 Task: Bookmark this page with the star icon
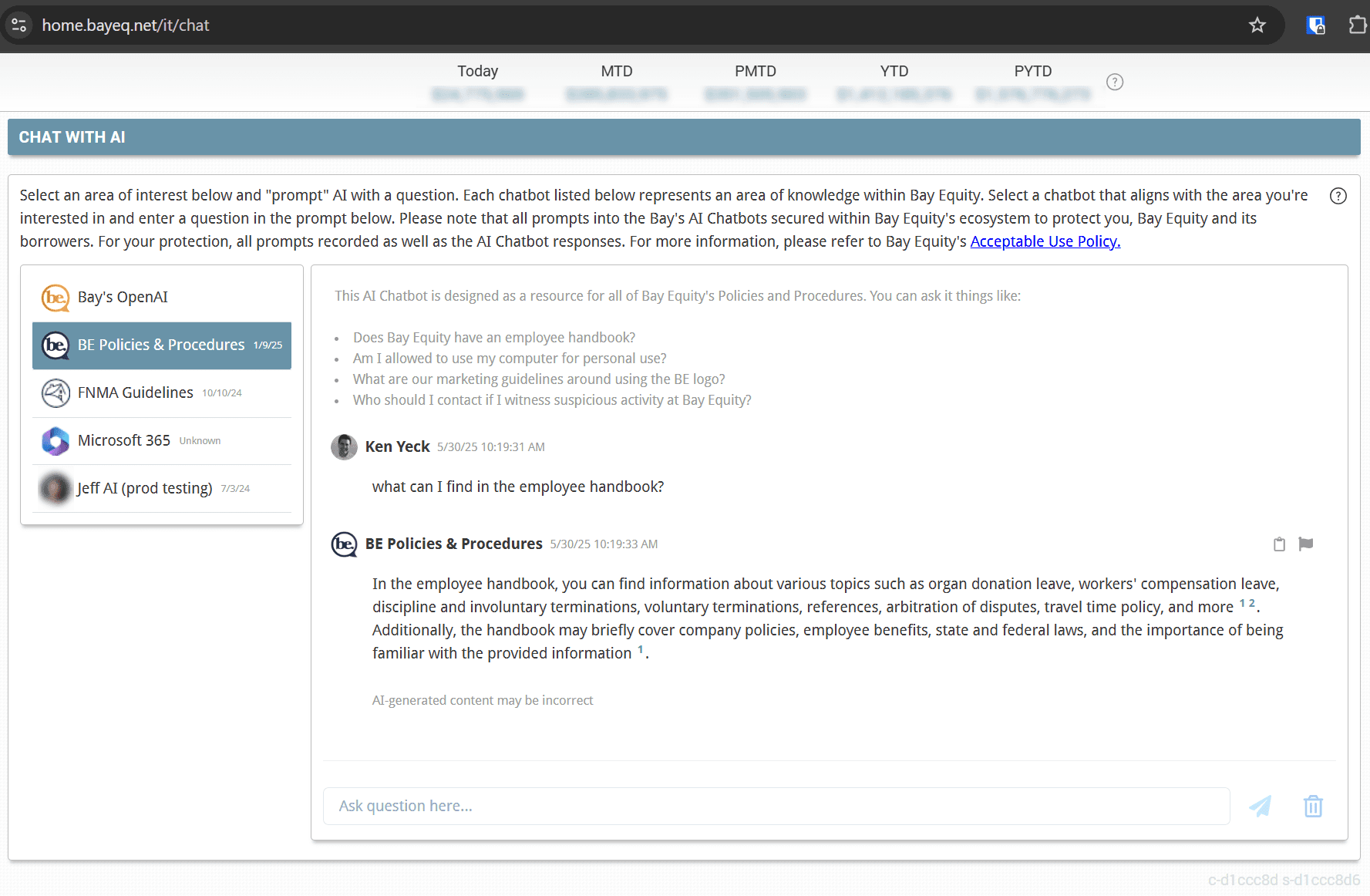point(1257,25)
